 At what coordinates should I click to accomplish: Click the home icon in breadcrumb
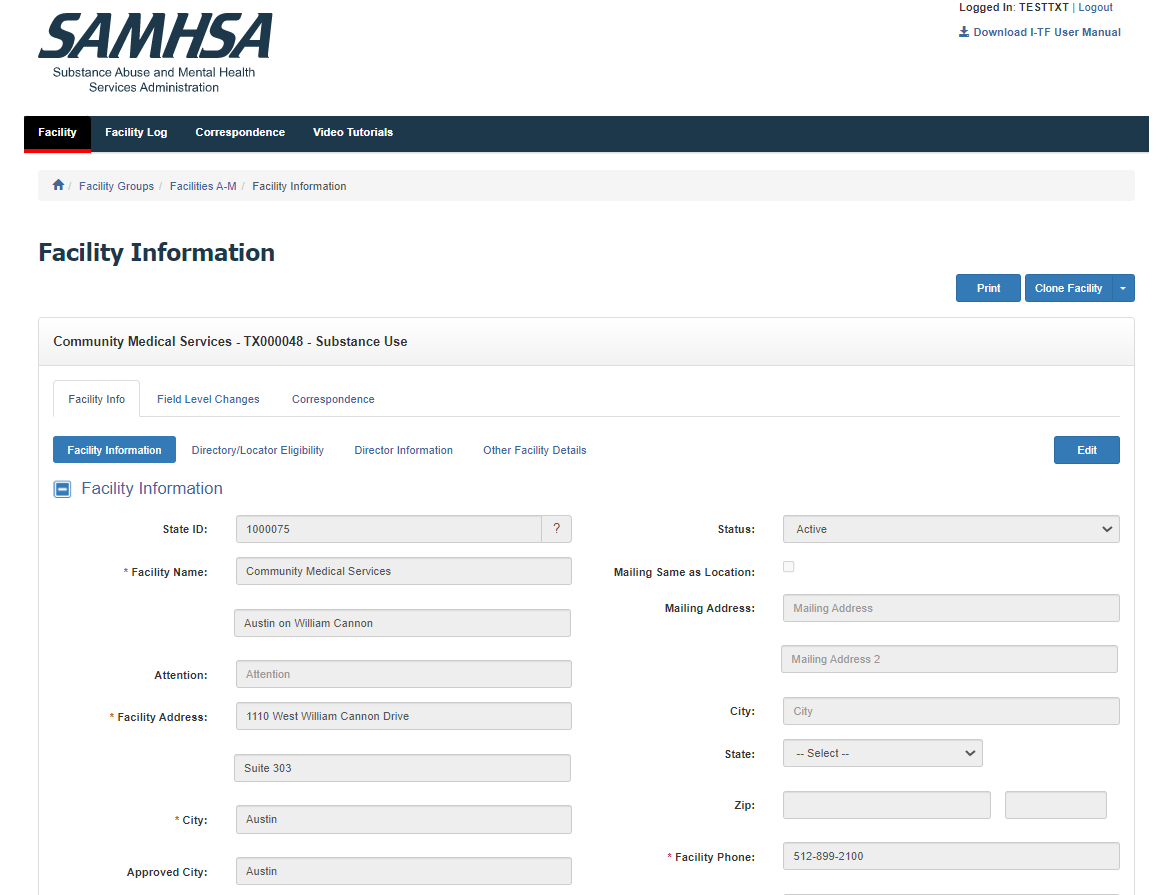[x=58, y=186]
